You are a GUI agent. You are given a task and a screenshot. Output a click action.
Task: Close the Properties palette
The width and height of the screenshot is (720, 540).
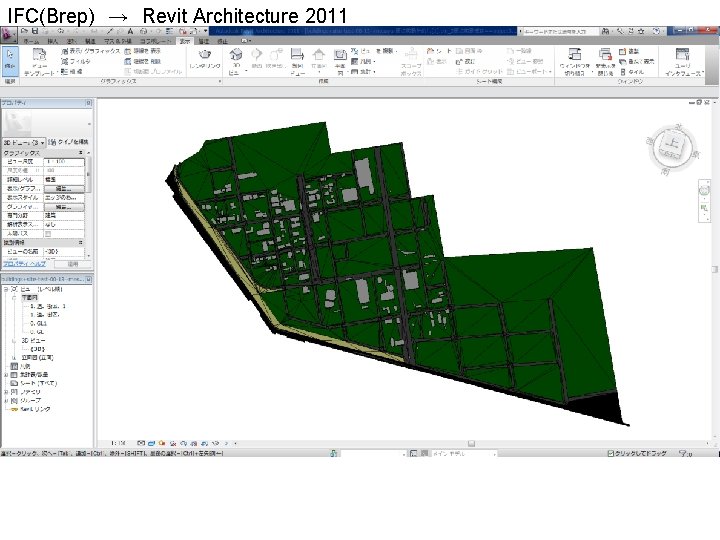[x=89, y=103]
